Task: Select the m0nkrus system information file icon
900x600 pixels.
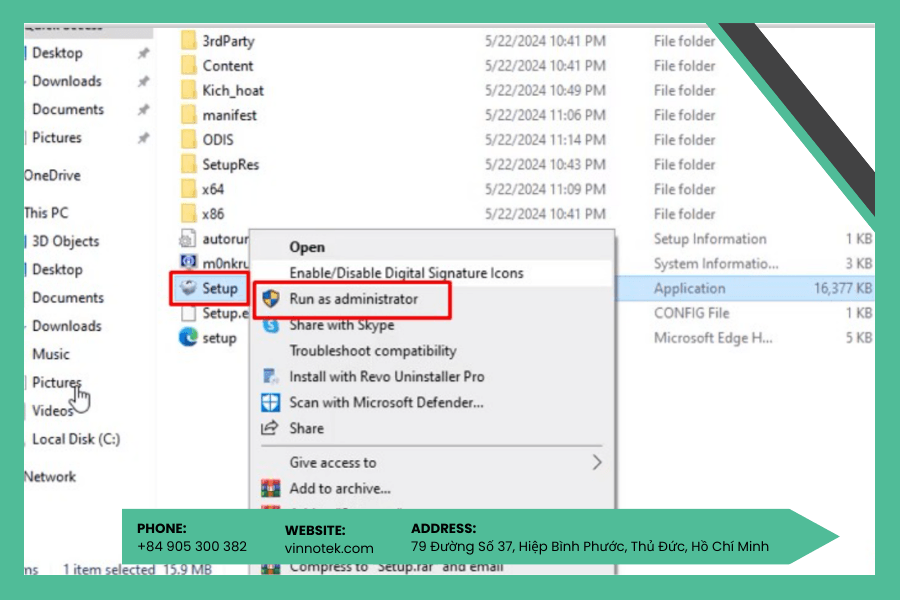Action: pos(188,262)
